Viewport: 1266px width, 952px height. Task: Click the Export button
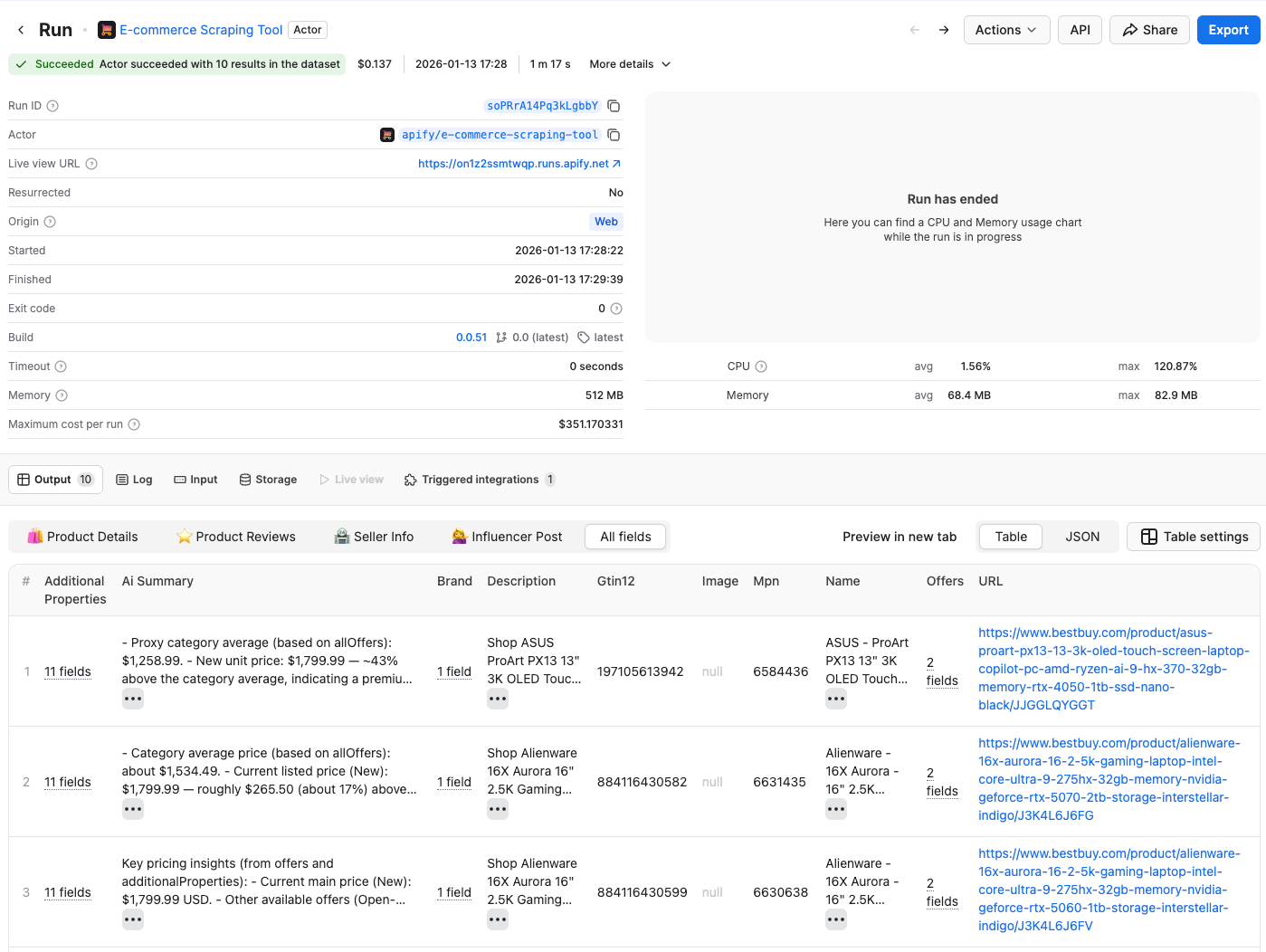pyautogui.click(x=1228, y=30)
